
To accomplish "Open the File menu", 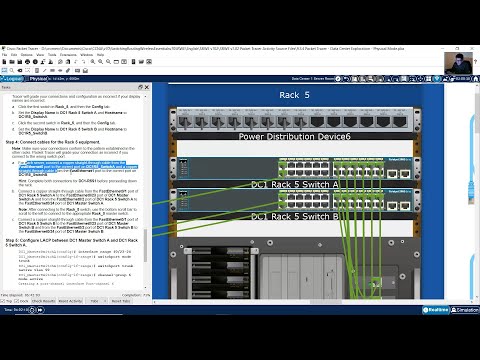I will (4, 55).
